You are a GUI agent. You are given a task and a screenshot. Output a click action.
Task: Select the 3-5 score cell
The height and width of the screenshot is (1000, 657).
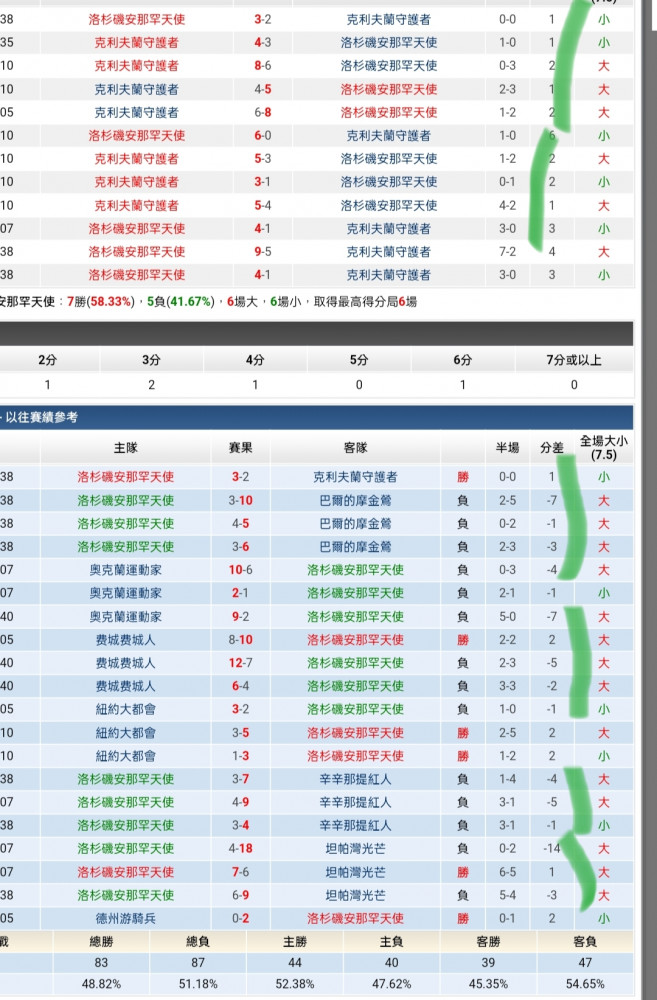click(240, 733)
